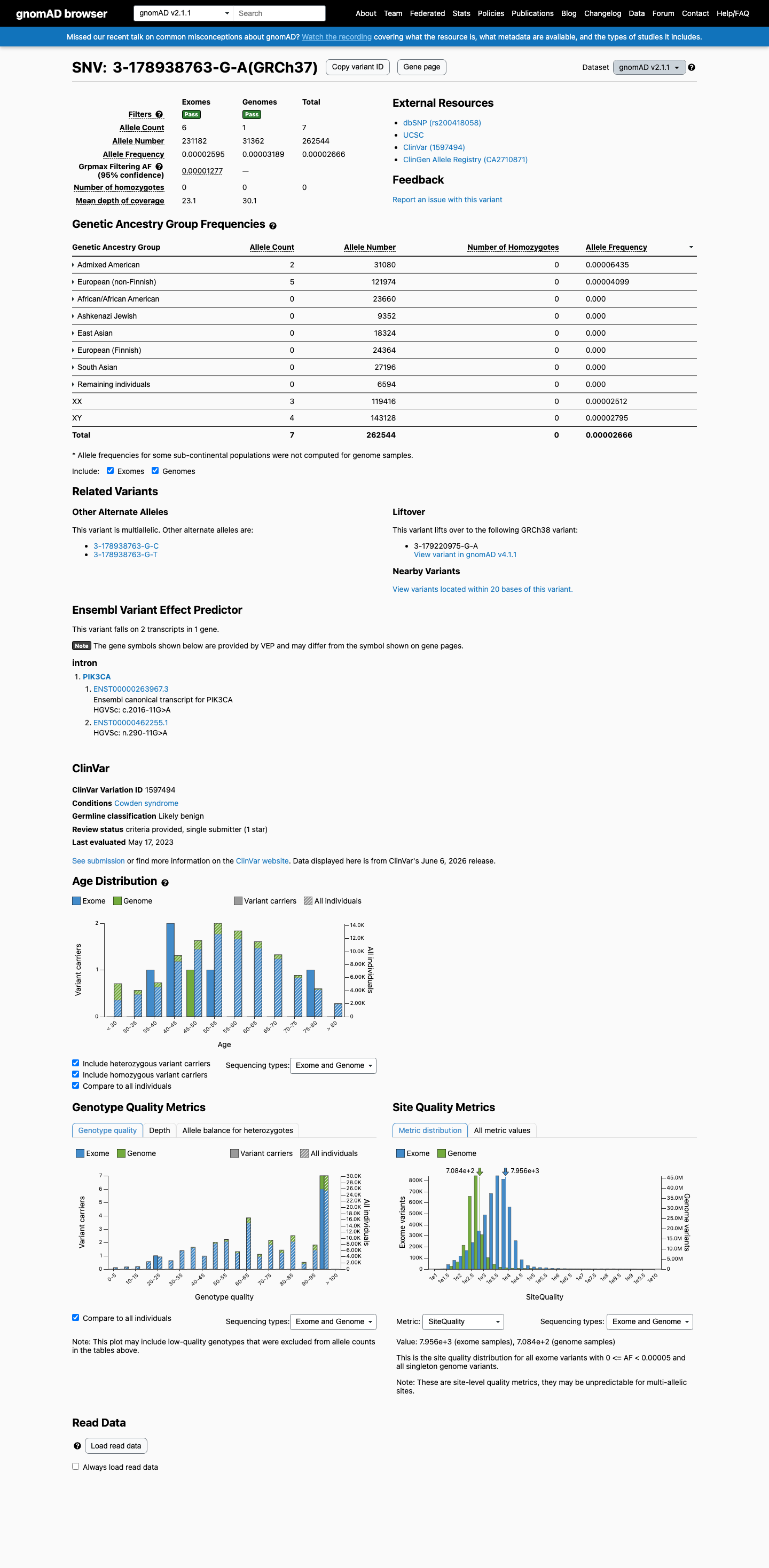Screen dimensions: 769x1568
Task: Click the 7.084e+2 genome marker arrow
Action: coord(480,1171)
